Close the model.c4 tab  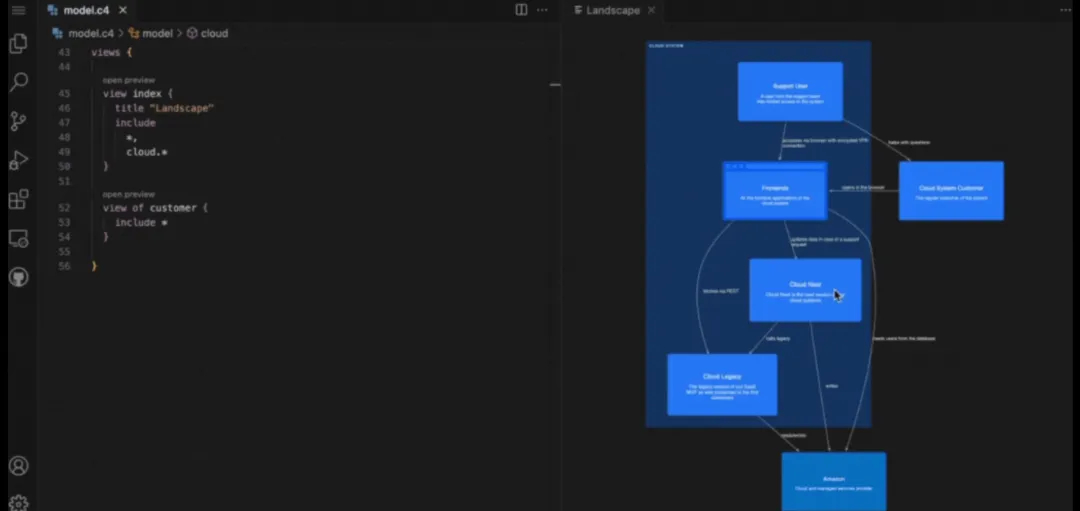[123, 10]
